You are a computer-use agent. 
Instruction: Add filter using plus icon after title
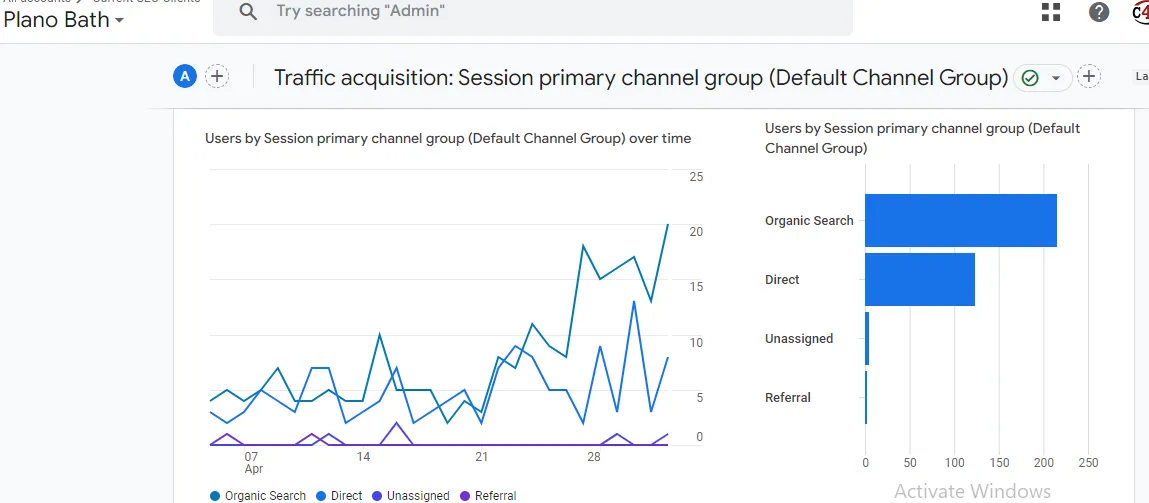point(1089,76)
